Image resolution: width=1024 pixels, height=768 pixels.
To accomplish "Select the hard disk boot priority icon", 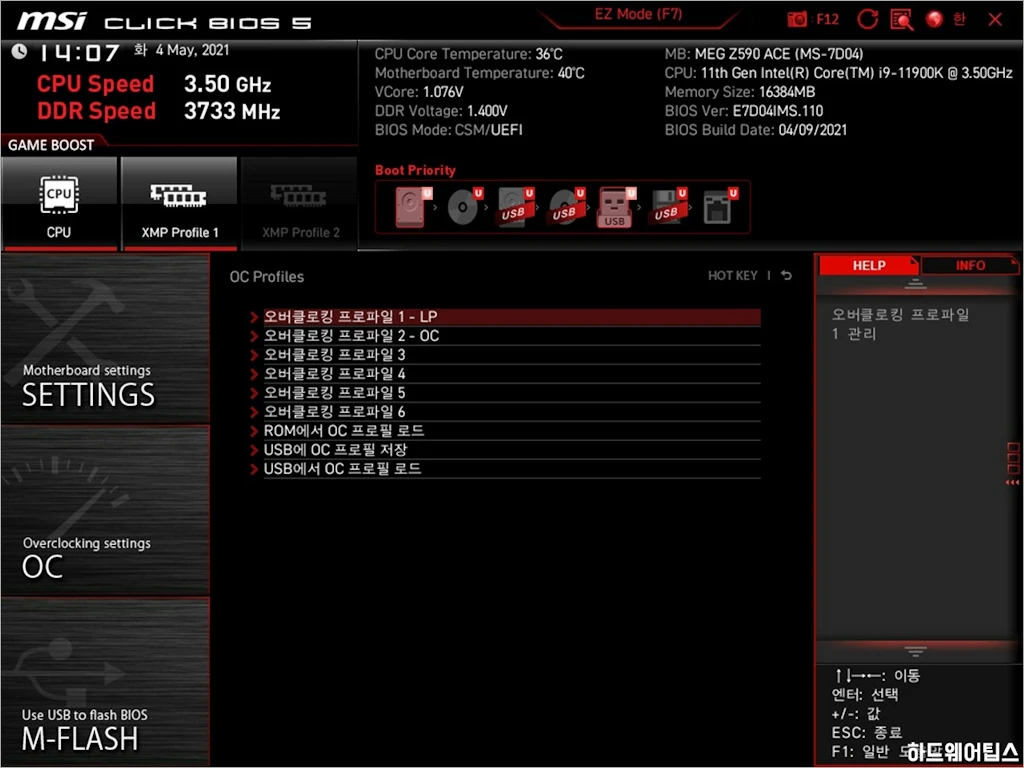I will 412,207.
